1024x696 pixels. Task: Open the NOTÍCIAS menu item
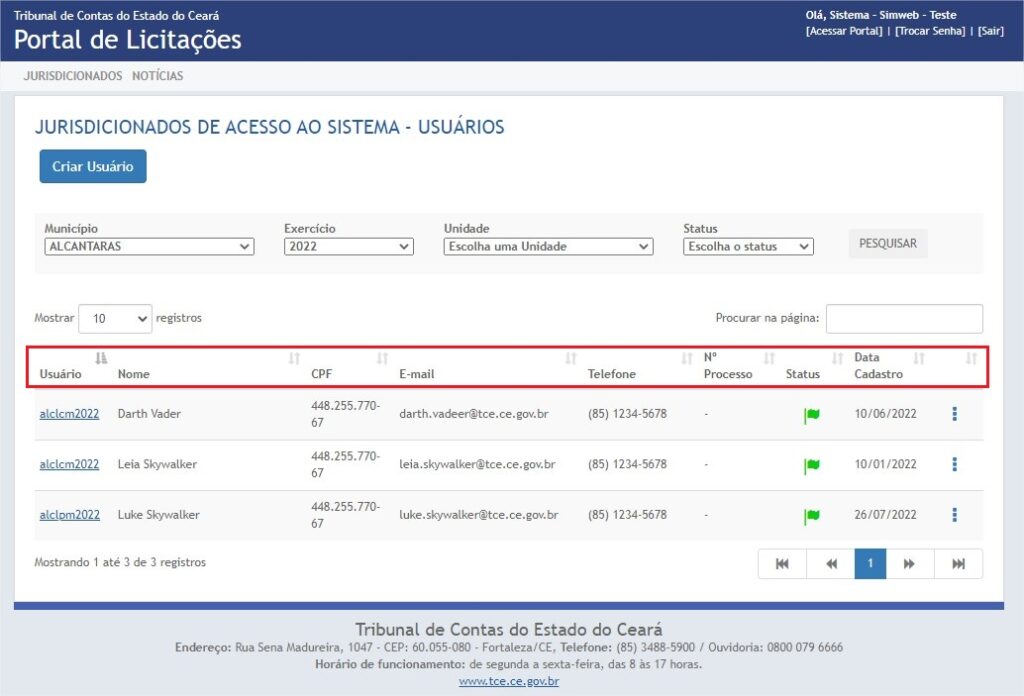[158, 76]
